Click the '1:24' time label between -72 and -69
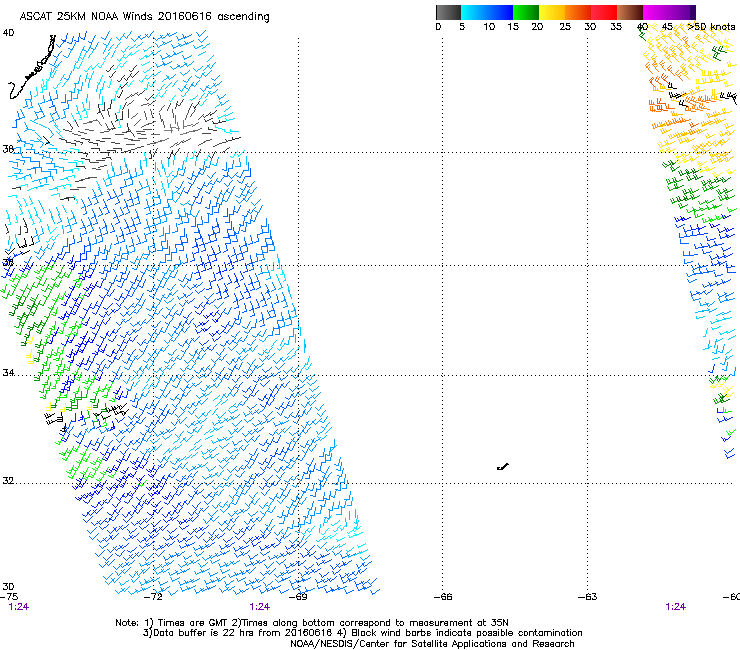This screenshot has width=740, height=650. 260,607
